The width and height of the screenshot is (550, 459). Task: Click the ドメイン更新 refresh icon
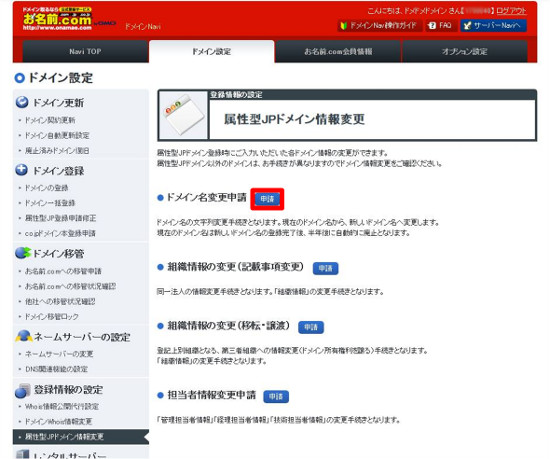[x=22, y=102]
